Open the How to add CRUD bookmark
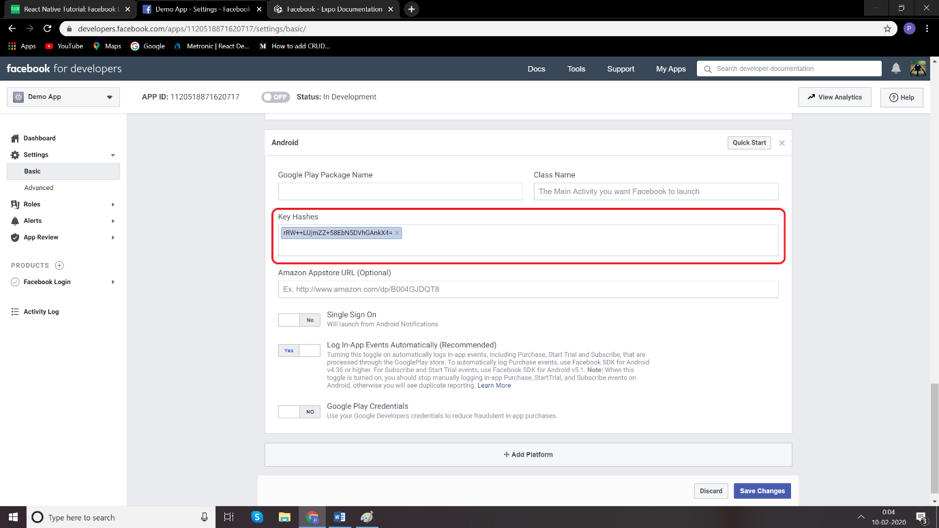The image size is (939, 528). point(295,46)
